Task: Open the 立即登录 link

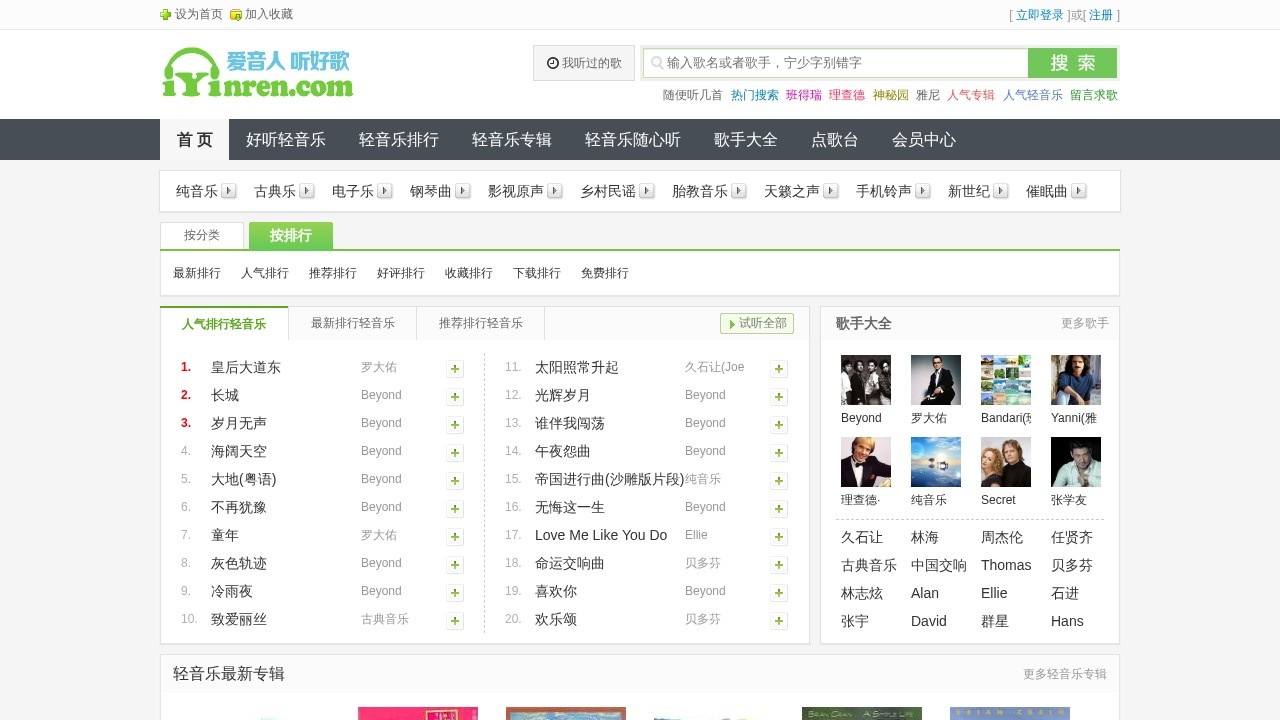Action: pyautogui.click(x=1039, y=15)
